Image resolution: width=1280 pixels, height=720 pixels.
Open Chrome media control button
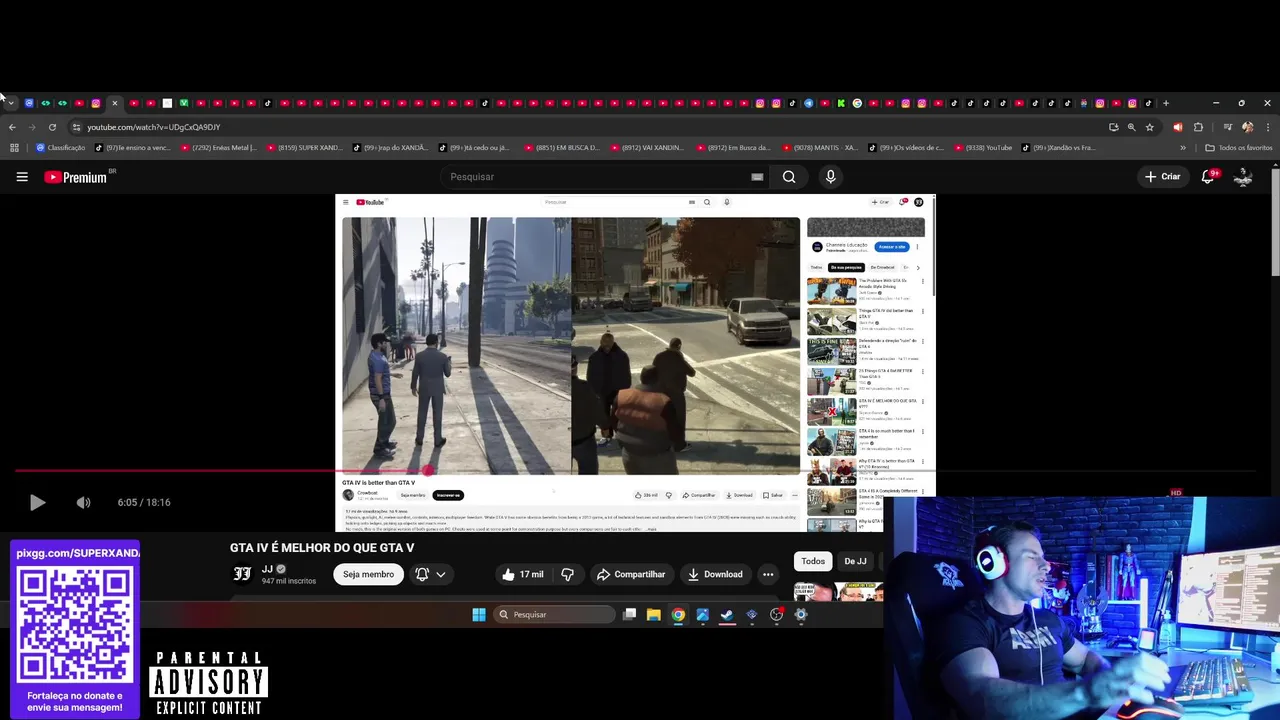tap(1227, 127)
